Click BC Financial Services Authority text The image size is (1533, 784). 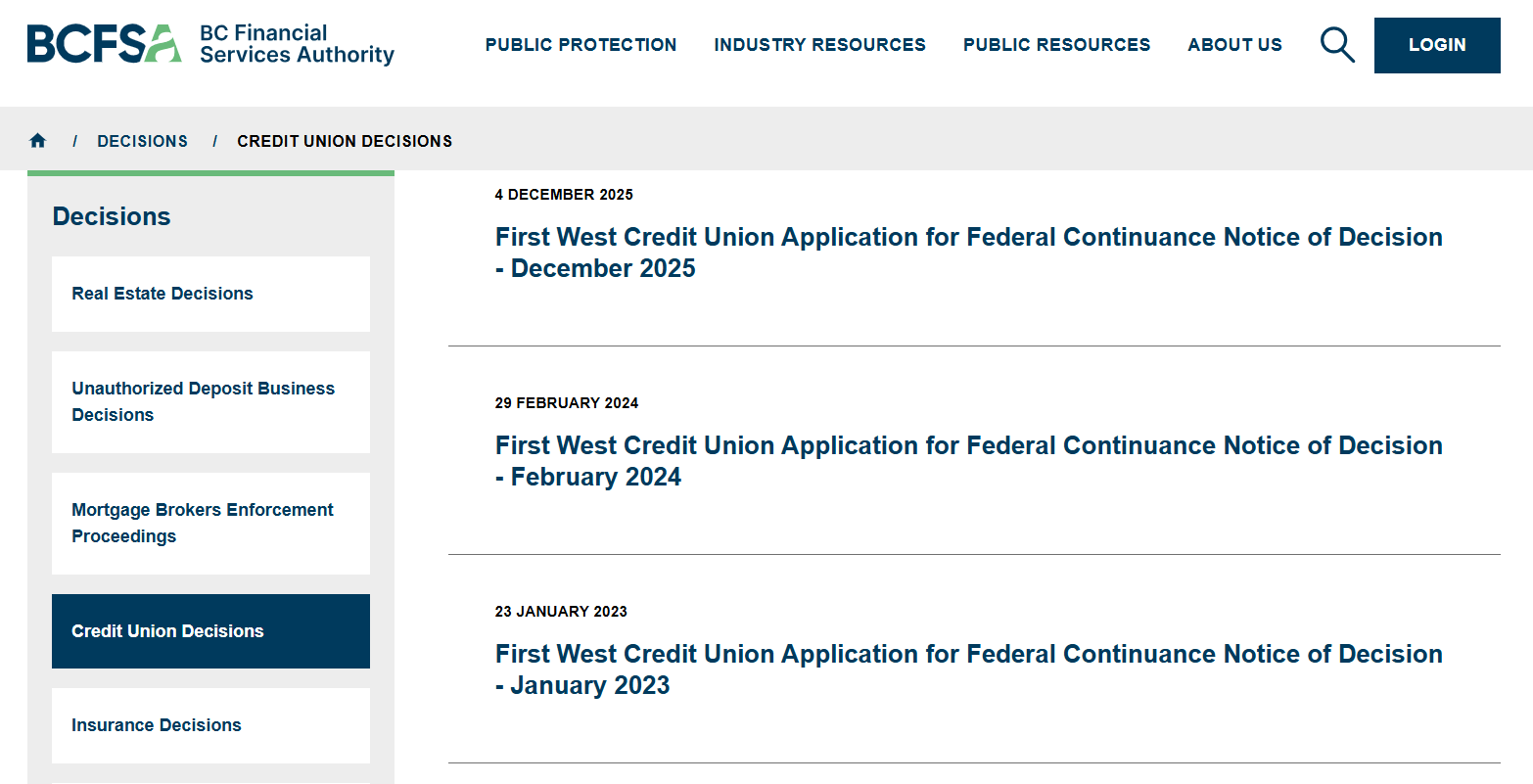pos(297,44)
